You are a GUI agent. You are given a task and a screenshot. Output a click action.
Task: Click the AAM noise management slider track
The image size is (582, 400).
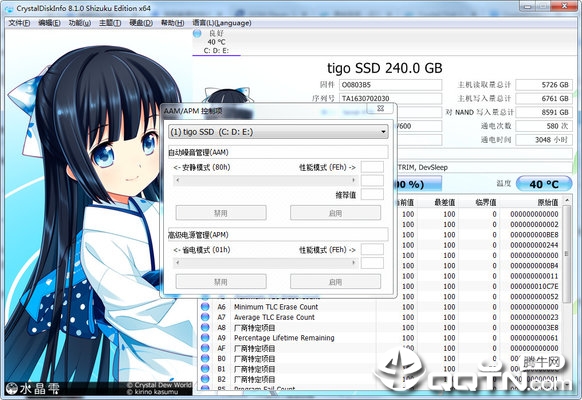coord(265,180)
